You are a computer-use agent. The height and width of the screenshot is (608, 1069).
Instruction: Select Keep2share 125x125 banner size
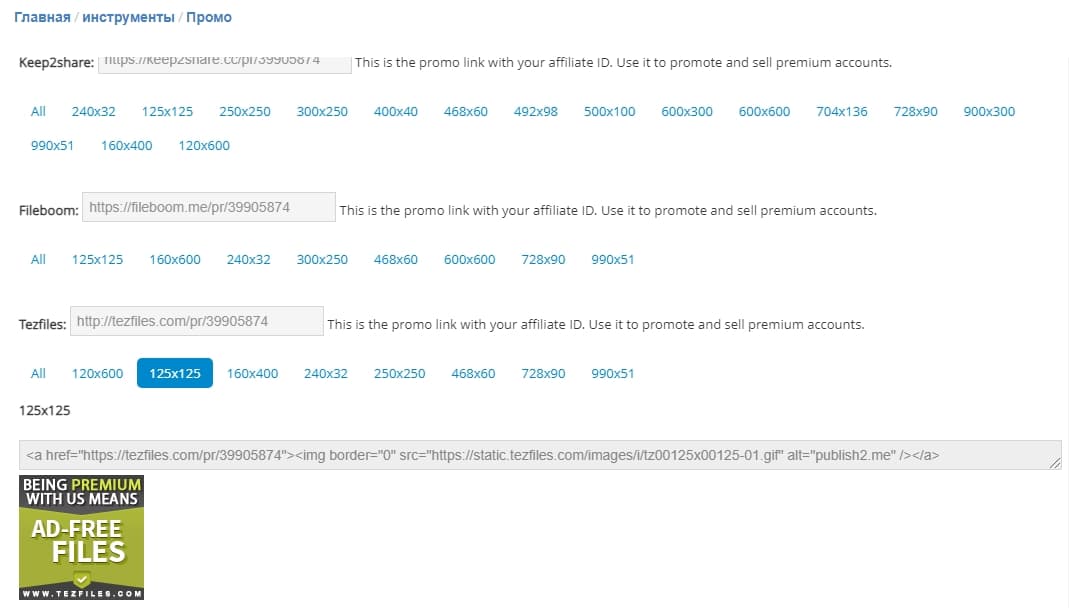[x=167, y=111]
